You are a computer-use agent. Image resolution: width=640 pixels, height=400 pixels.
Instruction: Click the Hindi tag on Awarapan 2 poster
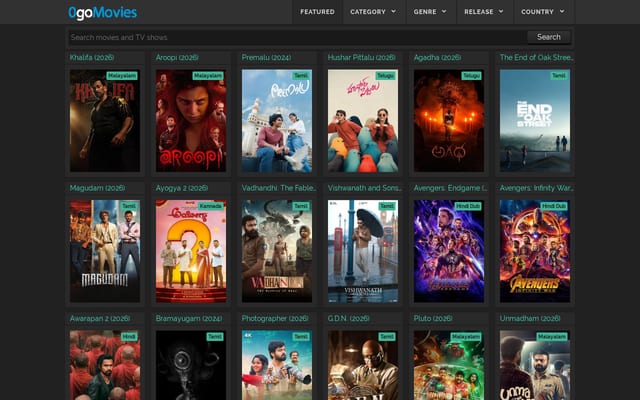129,337
